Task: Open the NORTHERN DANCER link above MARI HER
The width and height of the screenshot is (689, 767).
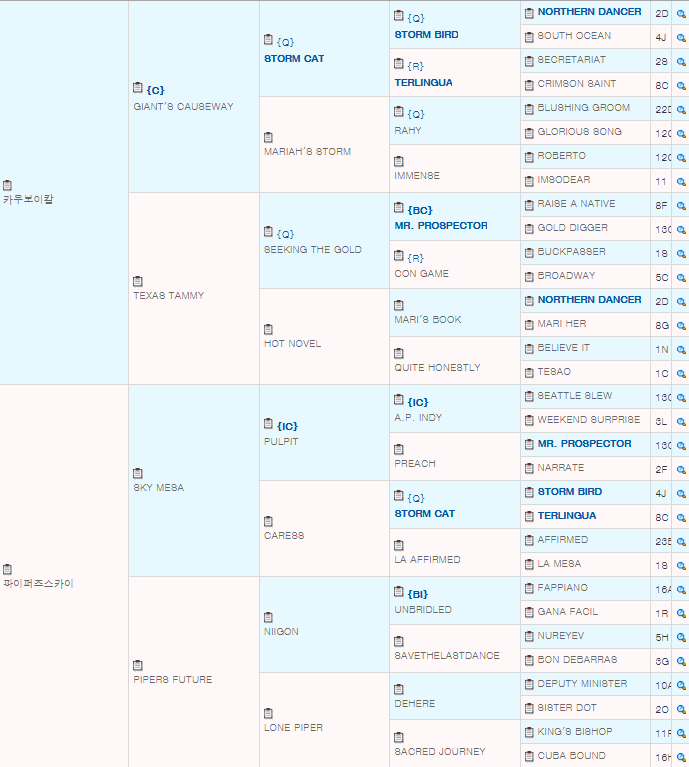Action: (589, 299)
